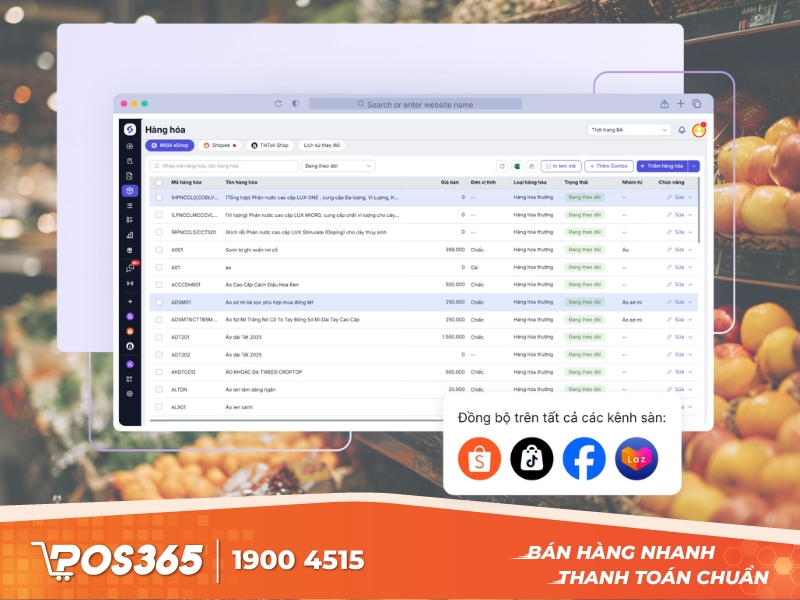Image resolution: width=800 pixels, height=600 pixels.
Task: Select the highlighted Hàng hóa sidebar icon
Action: tap(130, 191)
